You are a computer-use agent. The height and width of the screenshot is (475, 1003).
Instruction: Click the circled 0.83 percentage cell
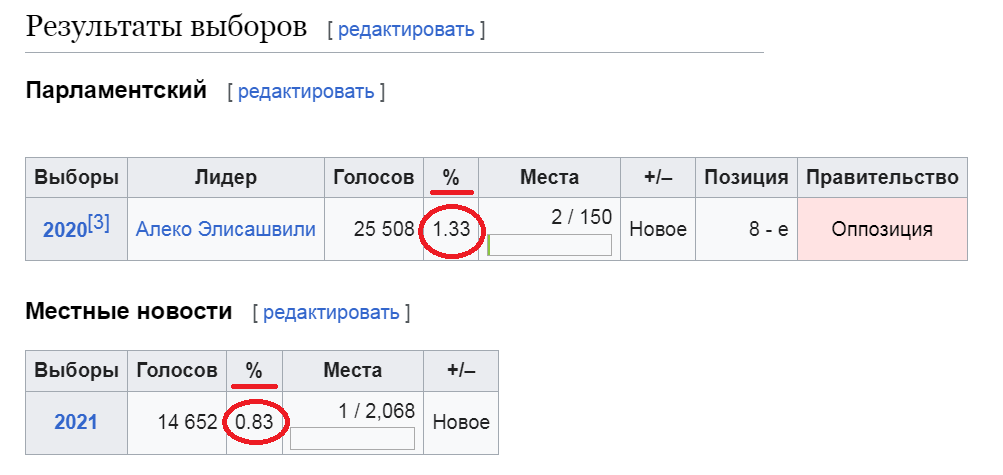[x=254, y=423]
